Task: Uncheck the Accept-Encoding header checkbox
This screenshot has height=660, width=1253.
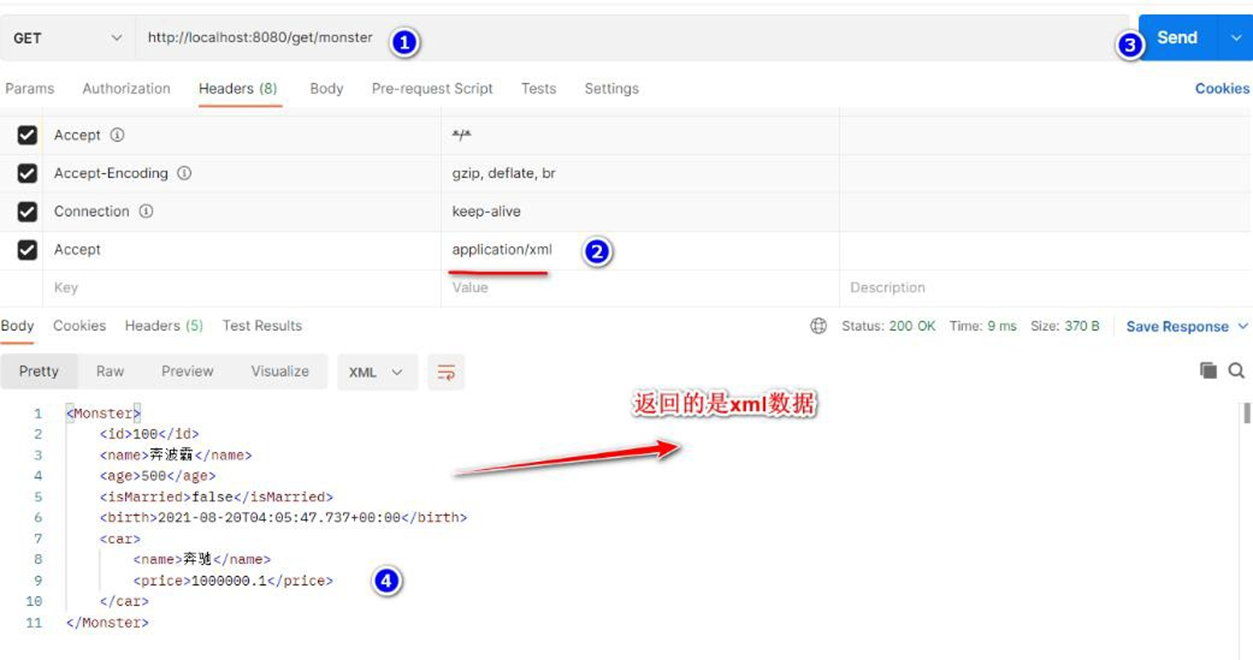Action: point(27,173)
